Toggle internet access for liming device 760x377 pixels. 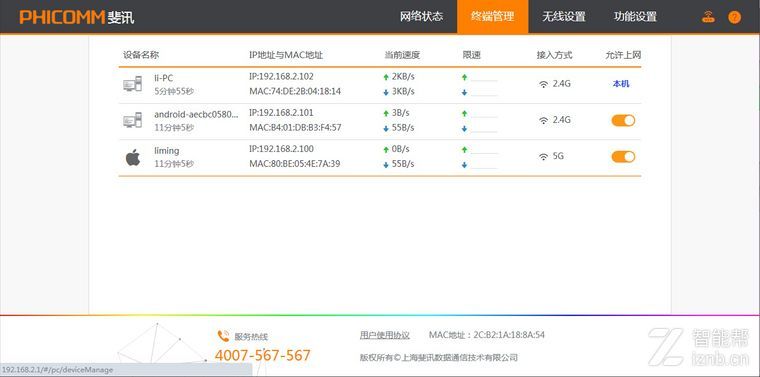coord(623,157)
